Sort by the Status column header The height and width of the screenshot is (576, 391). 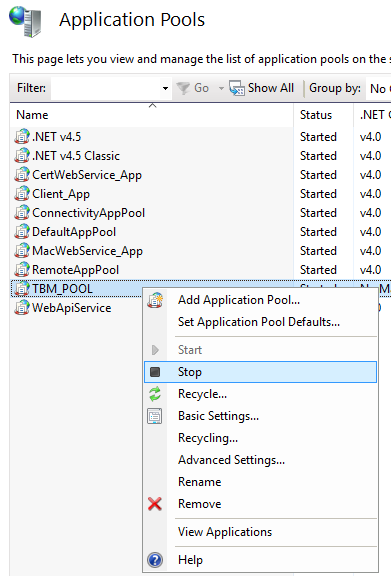323,115
